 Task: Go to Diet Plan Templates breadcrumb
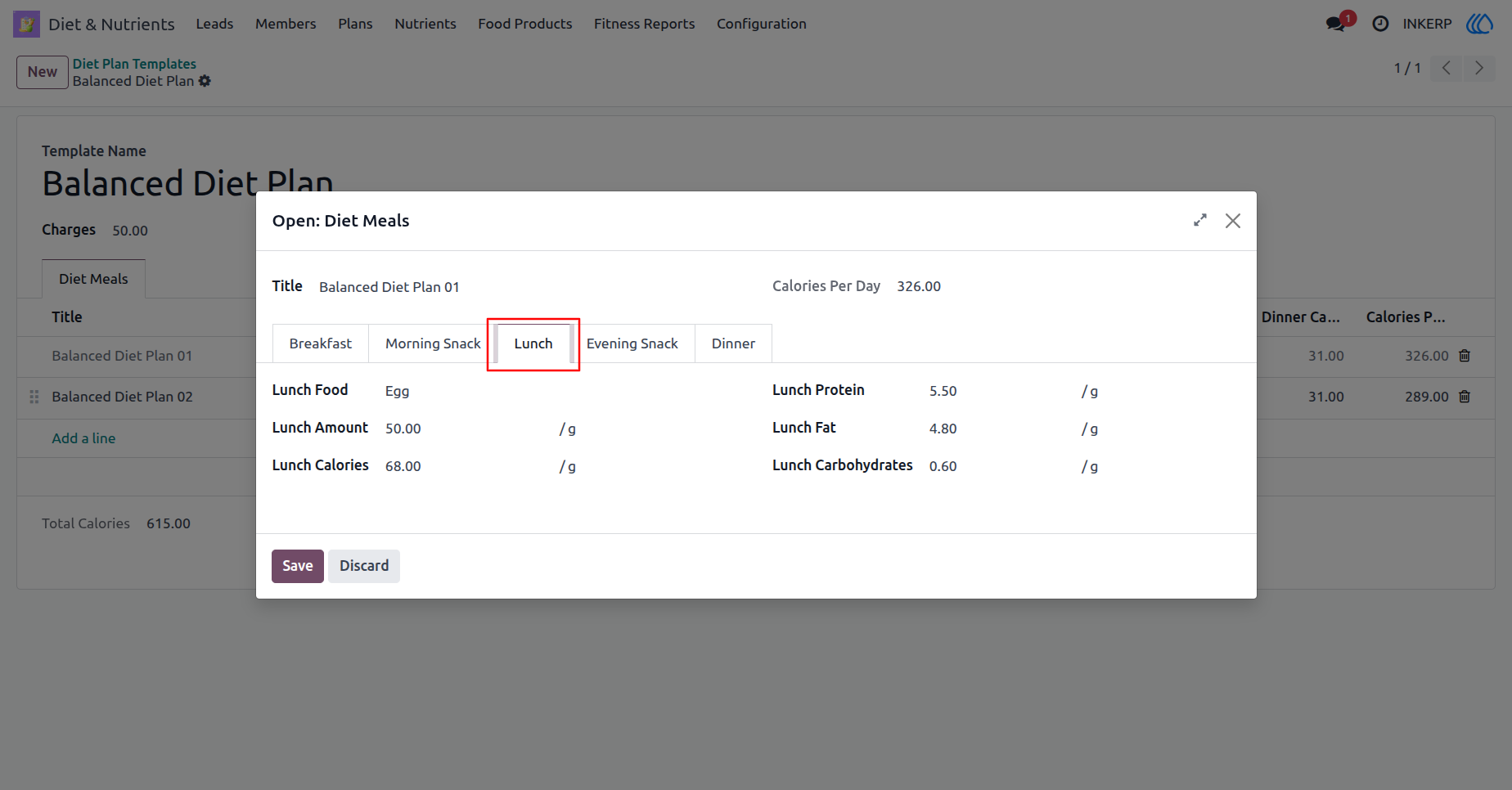(134, 64)
